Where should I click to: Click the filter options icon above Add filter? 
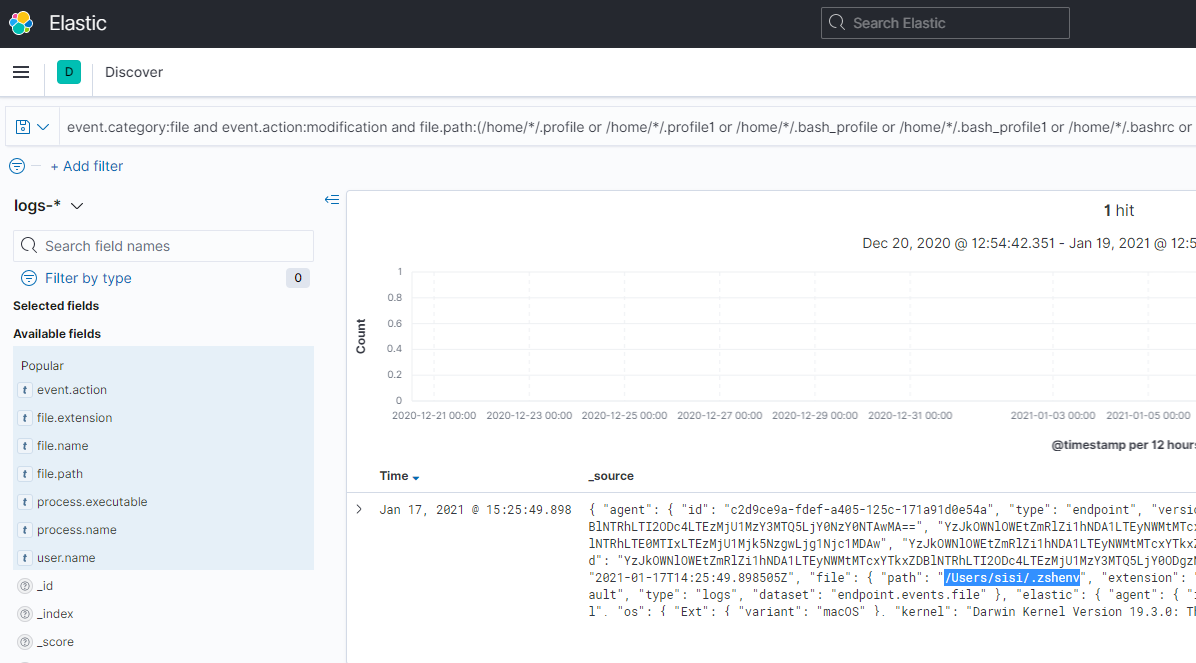(15, 166)
